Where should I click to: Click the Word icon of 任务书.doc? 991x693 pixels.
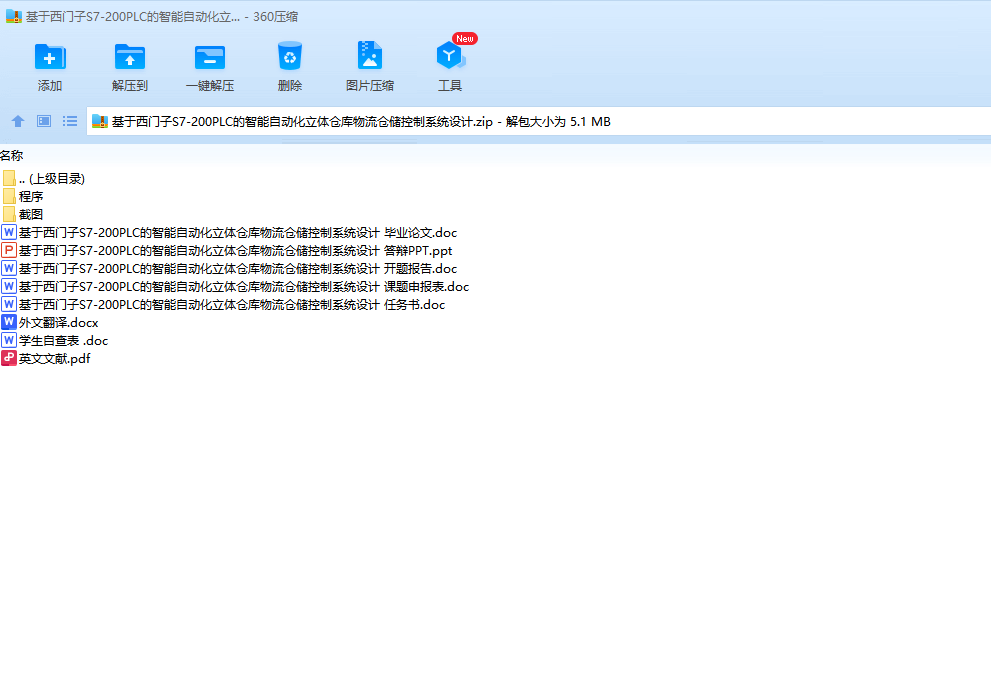tap(9, 305)
